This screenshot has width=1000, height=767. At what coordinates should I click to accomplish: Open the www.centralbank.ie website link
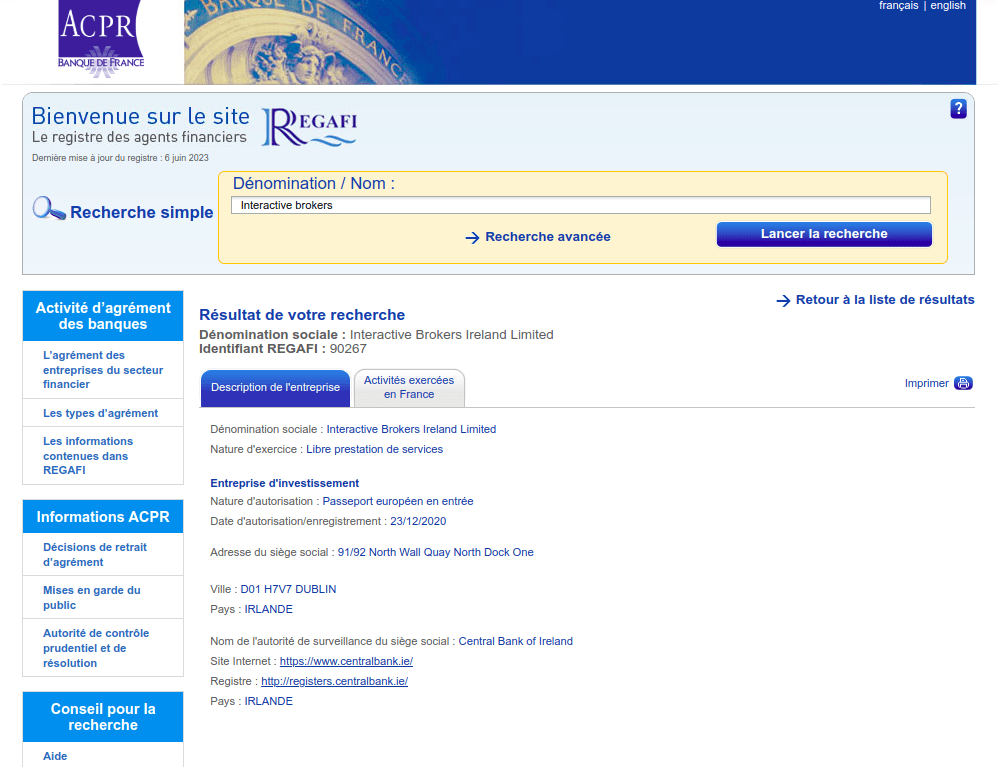click(346, 661)
